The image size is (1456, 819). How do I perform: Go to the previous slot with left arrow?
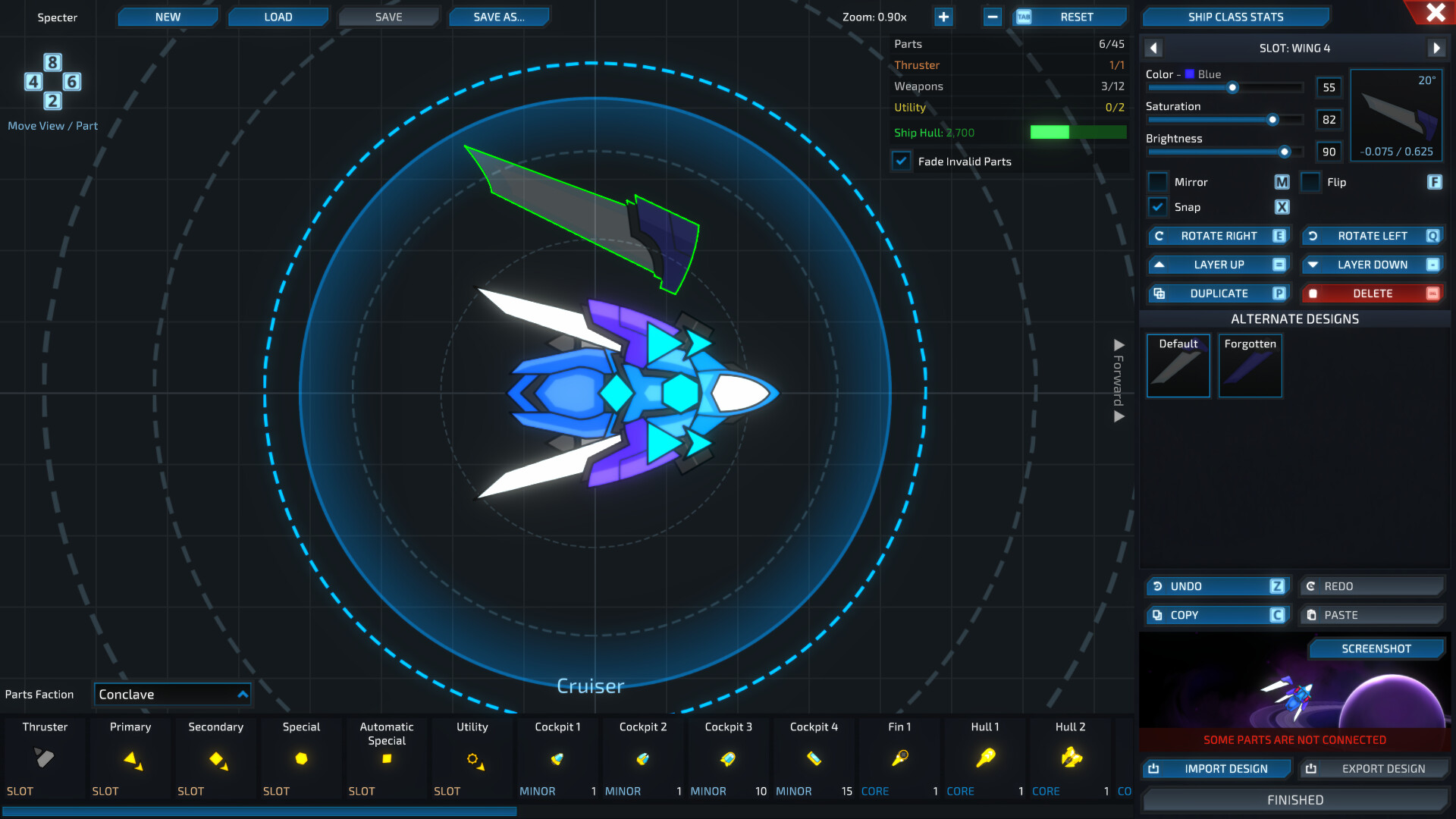pos(1153,48)
